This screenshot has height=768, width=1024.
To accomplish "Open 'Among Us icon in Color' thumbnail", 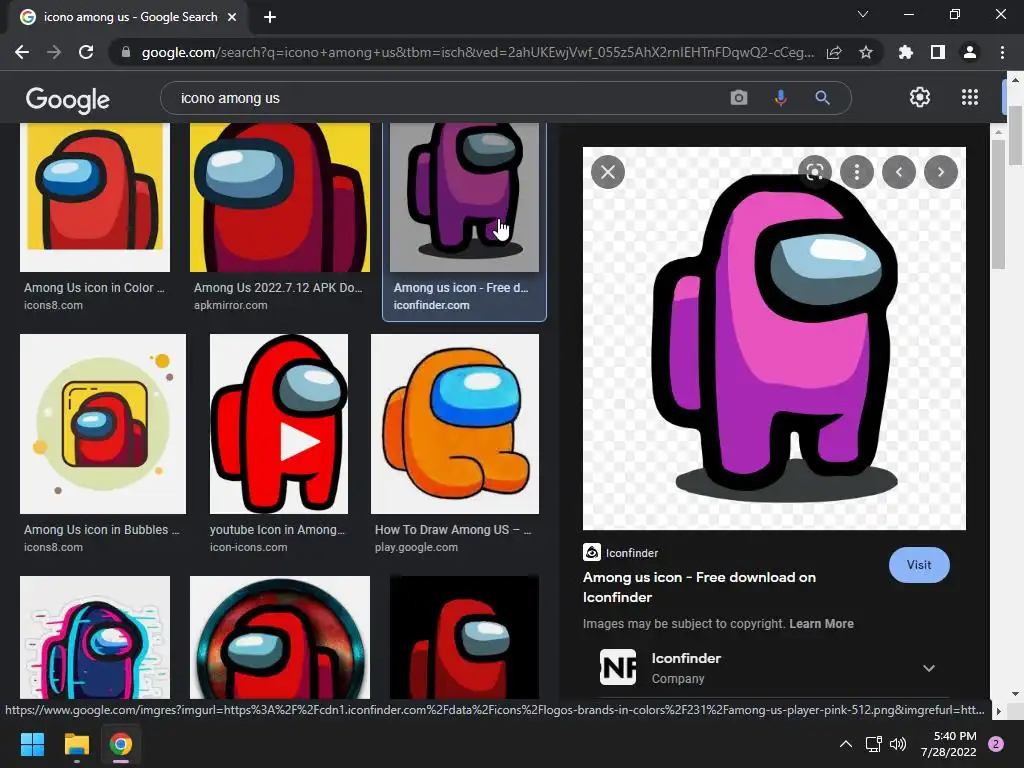I will click(95, 197).
